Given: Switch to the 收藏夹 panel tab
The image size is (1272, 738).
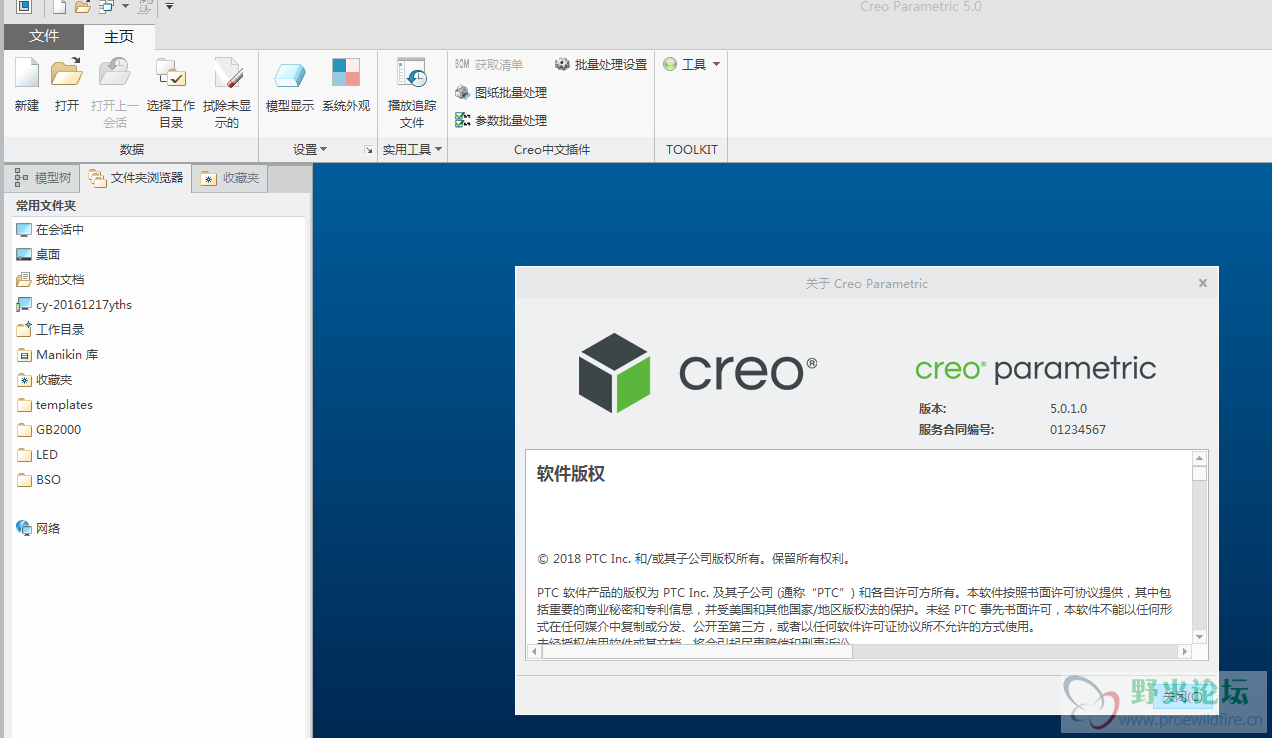Looking at the screenshot, I should [230, 178].
